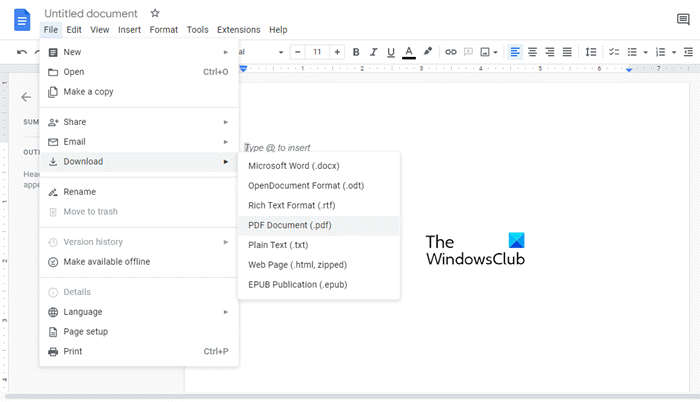This screenshot has width=700, height=402.
Task: Toggle italic formatting
Action: pos(373,52)
